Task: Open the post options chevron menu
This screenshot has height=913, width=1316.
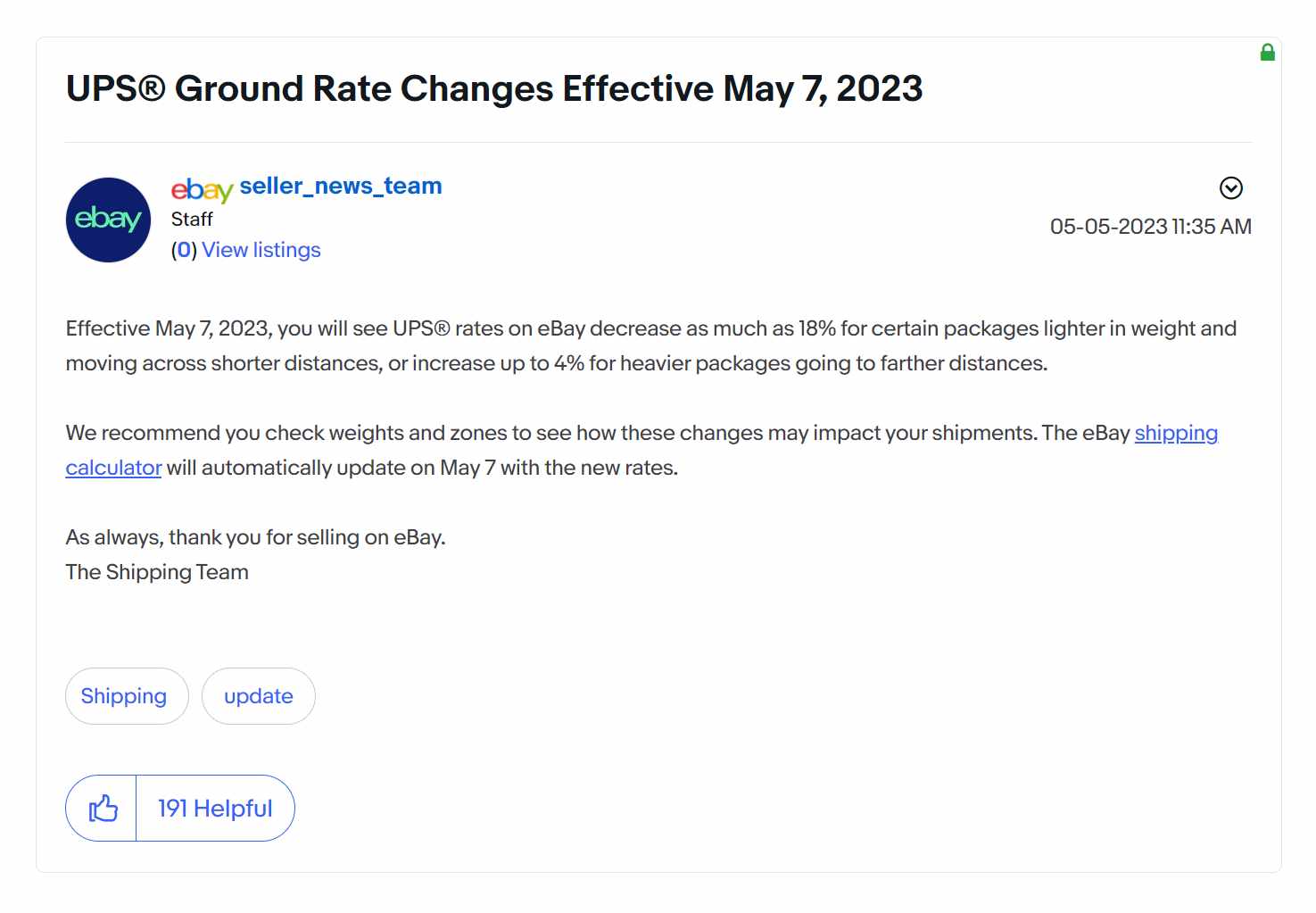Action: (1231, 187)
